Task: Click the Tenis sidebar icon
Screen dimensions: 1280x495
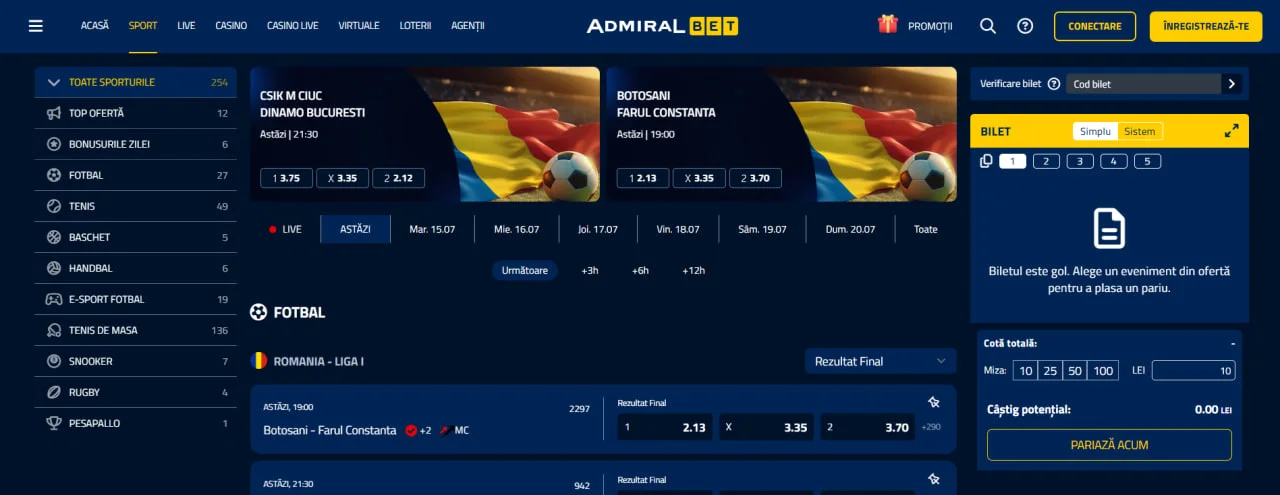Action: coord(54,206)
